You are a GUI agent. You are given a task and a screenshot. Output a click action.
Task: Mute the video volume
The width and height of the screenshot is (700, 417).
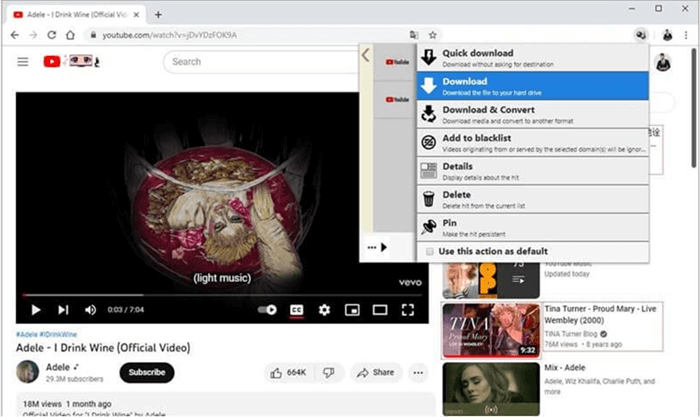click(90, 310)
